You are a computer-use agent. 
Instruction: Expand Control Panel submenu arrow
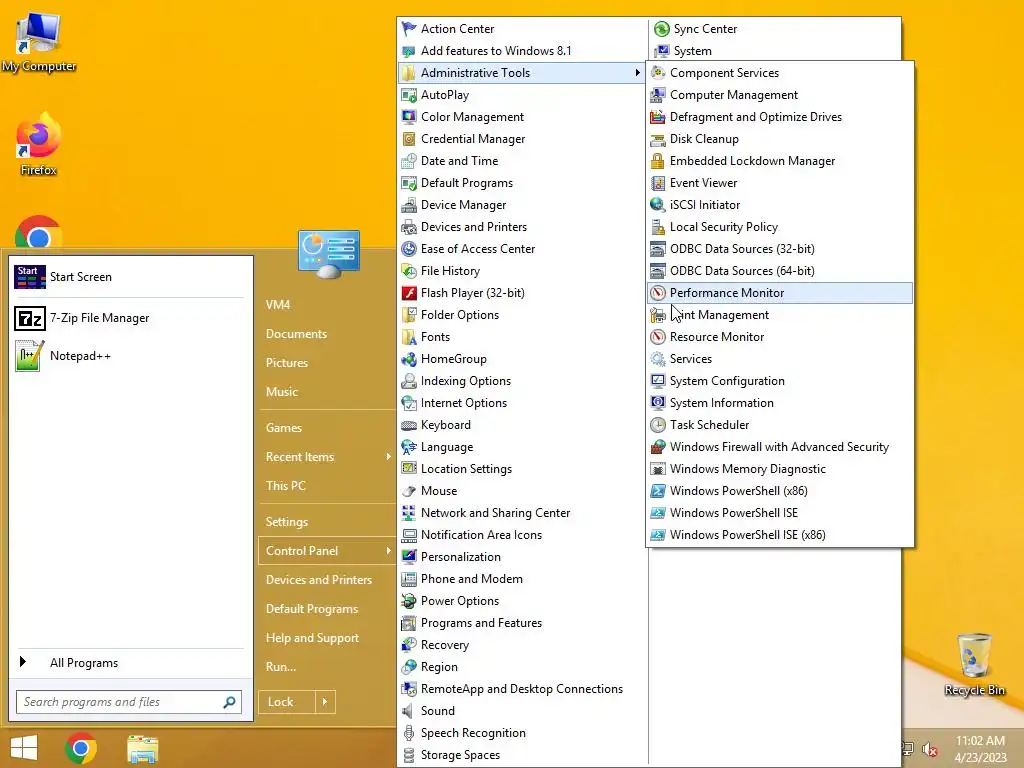pyautogui.click(x=388, y=551)
